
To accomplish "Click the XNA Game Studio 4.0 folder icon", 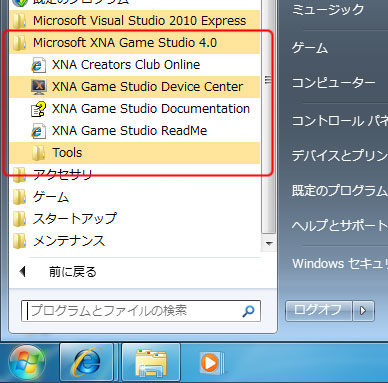I will tap(19, 43).
